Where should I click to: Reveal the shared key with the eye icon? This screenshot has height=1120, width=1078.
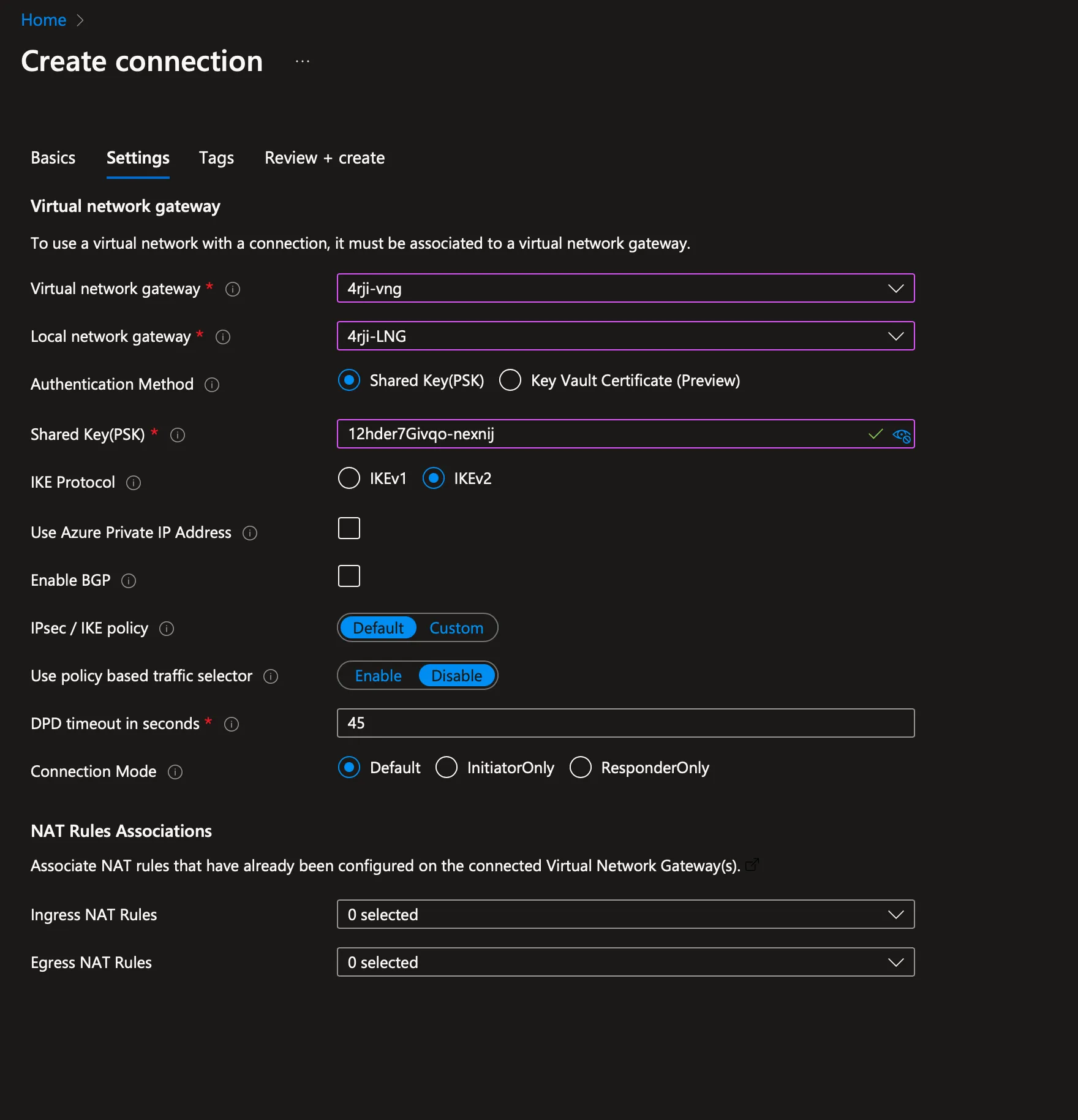[900, 434]
